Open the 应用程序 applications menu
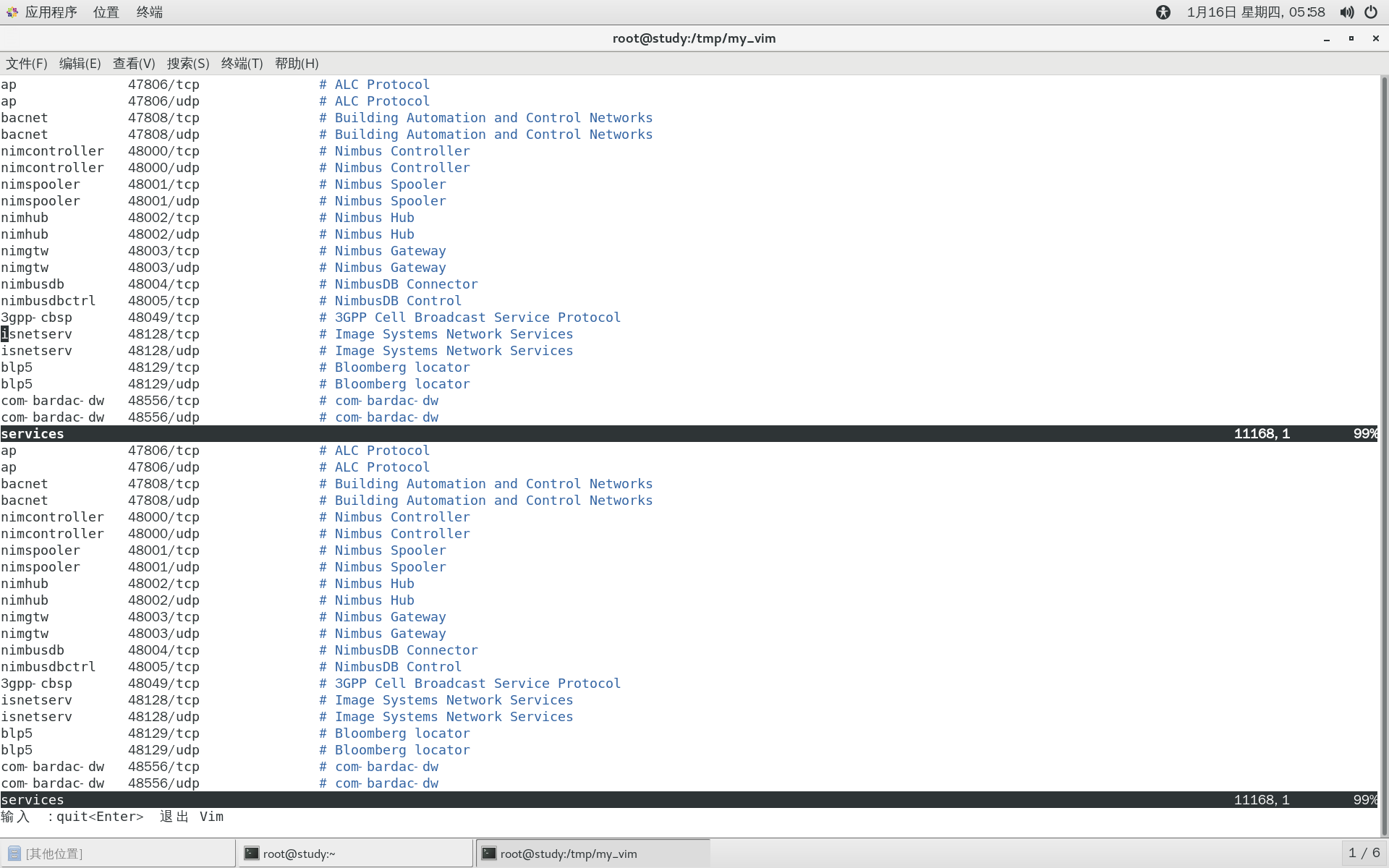 click(51, 12)
